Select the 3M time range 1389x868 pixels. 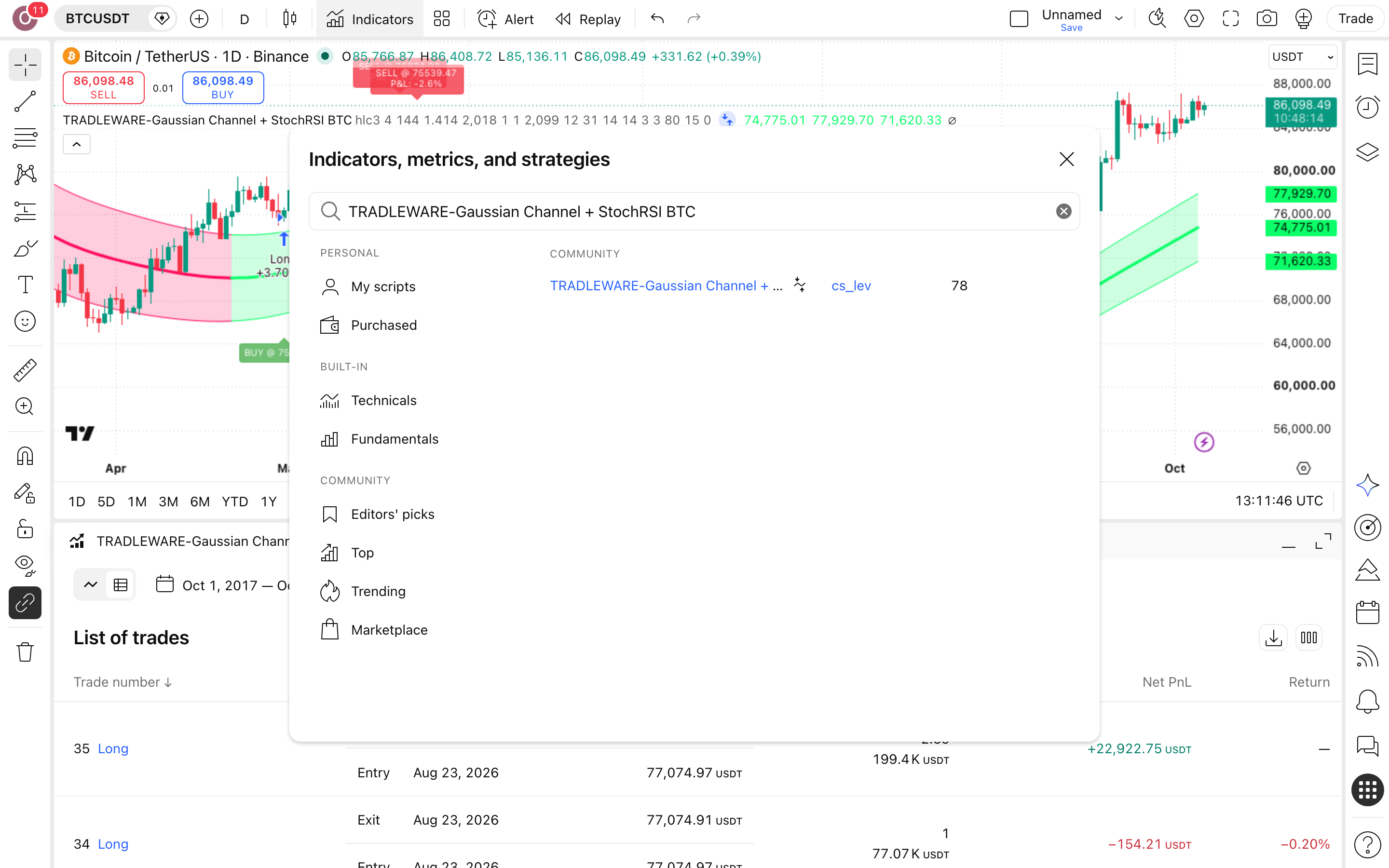click(168, 501)
